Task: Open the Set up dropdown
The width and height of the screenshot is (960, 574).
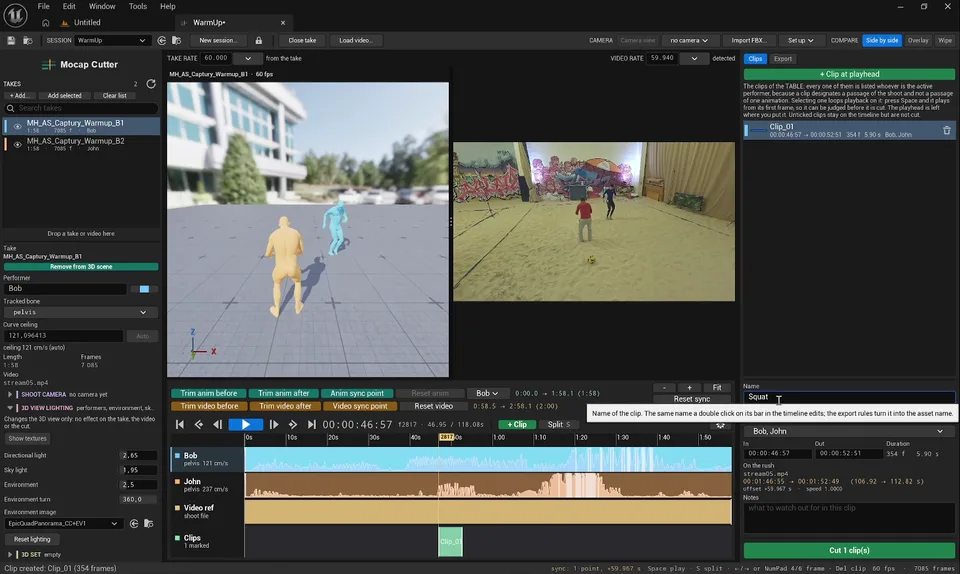Action: click(800, 40)
